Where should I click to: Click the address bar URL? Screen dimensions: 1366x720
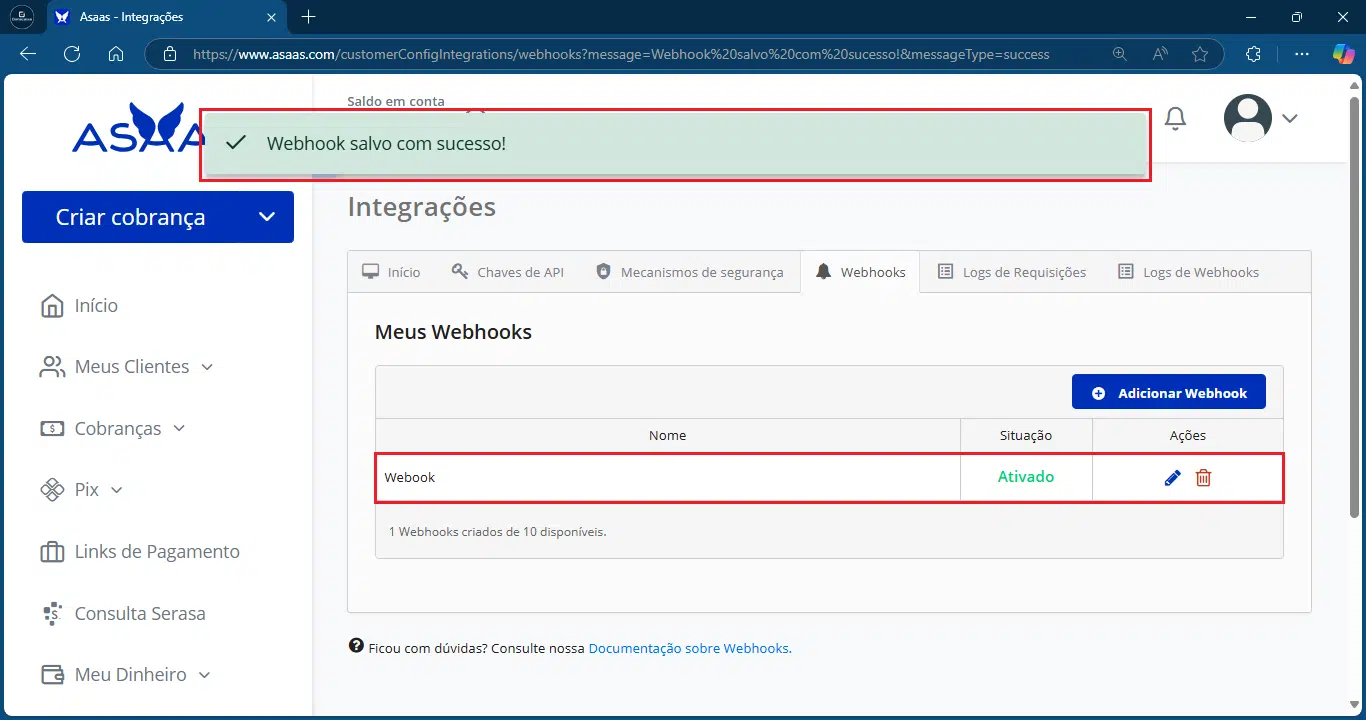(x=621, y=54)
